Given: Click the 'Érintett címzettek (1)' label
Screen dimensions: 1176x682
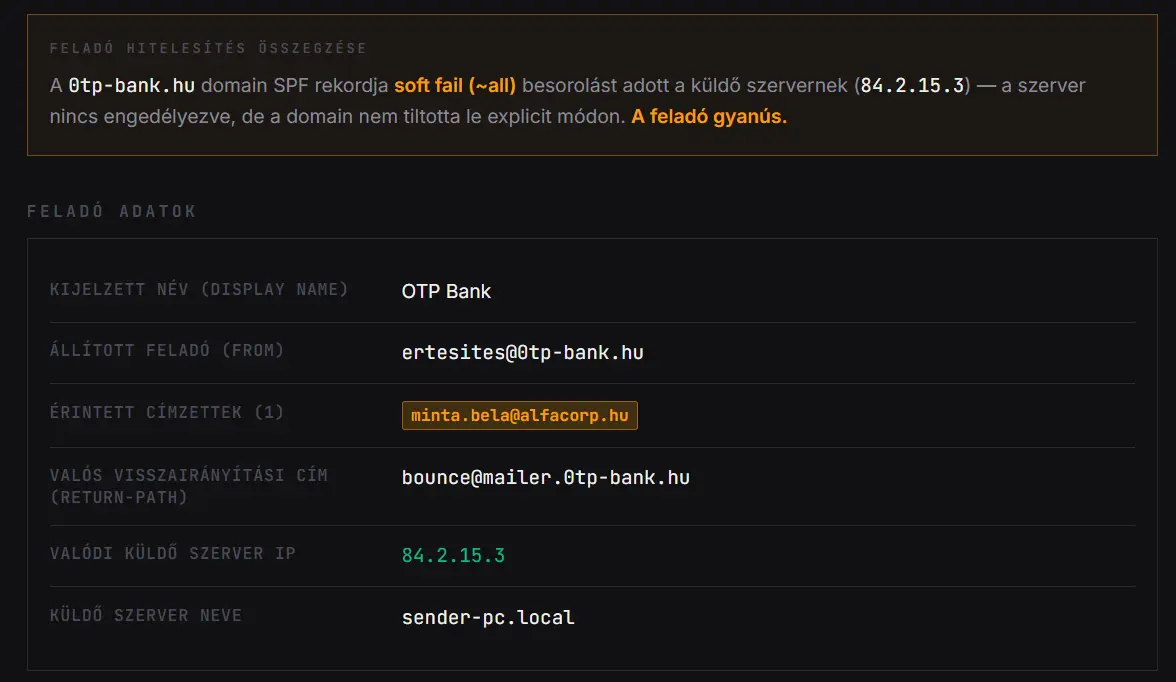Looking at the screenshot, I should [167, 412].
